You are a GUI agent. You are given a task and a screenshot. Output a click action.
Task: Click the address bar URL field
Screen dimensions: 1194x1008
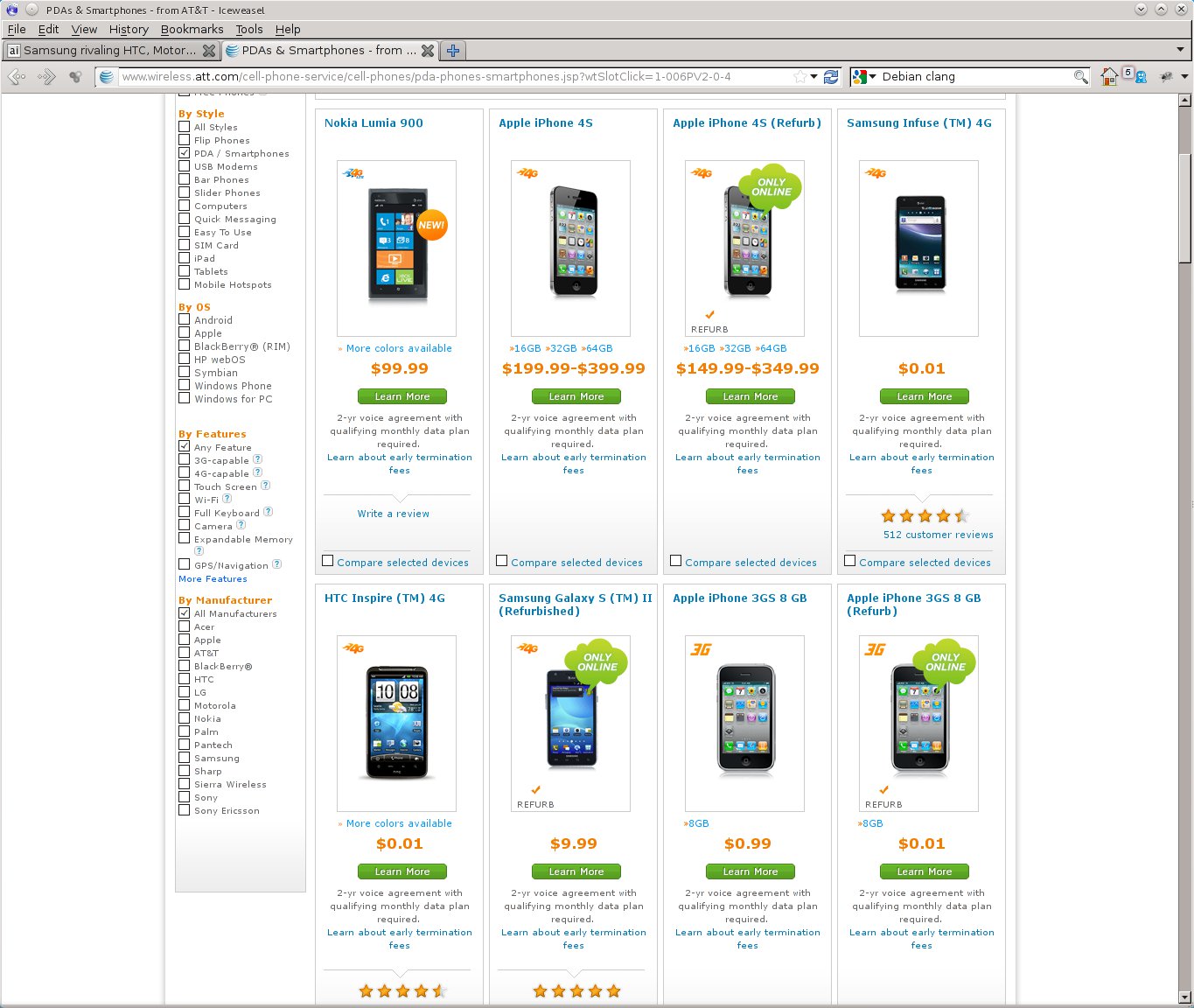tap(455, 77)
